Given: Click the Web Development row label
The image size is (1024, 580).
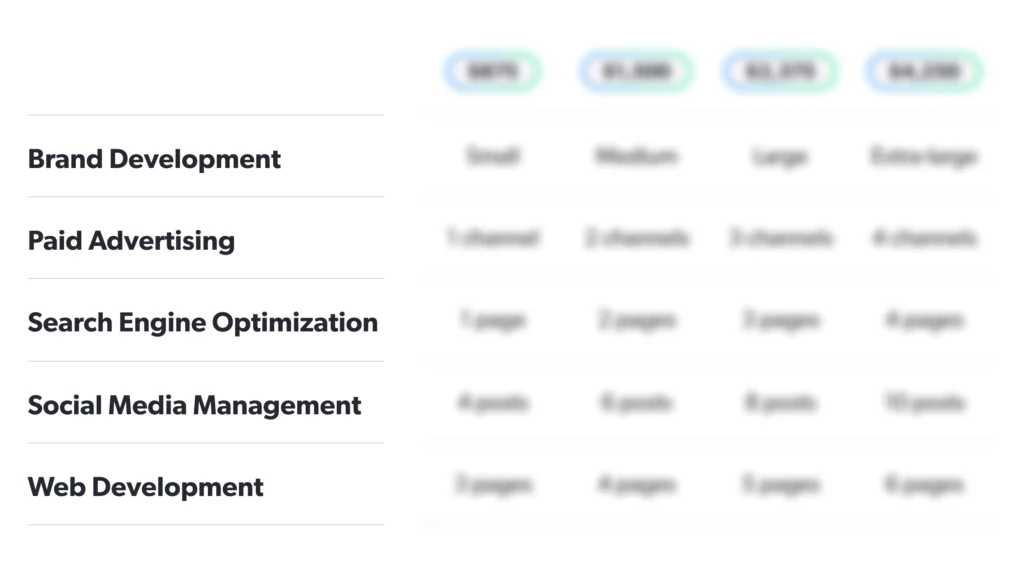Looking at the screenshot, I should [x=146, y=487].
